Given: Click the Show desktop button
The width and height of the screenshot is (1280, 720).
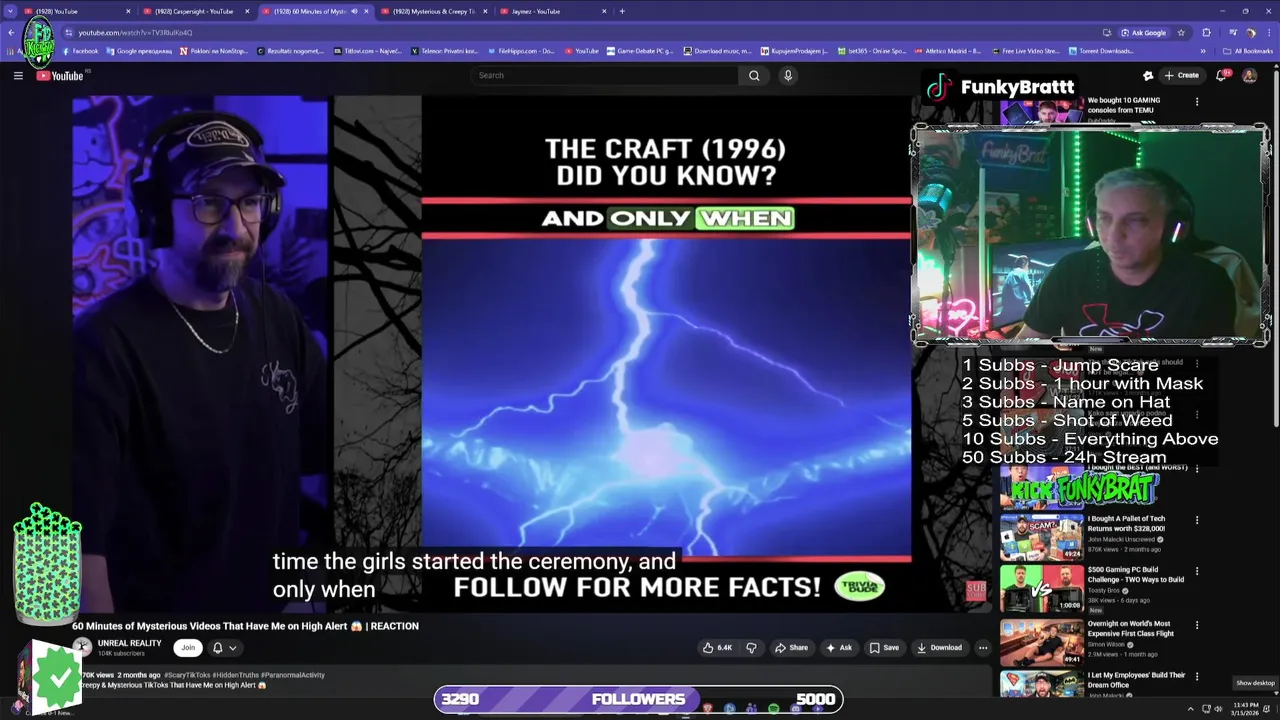Looking at the screenshot, I should (1255, 683).
